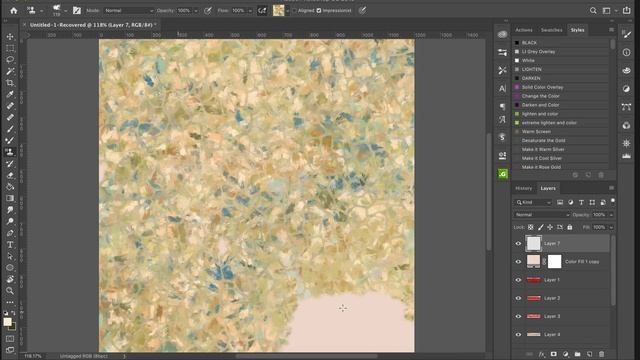Select the Move tool

(10, 37)
